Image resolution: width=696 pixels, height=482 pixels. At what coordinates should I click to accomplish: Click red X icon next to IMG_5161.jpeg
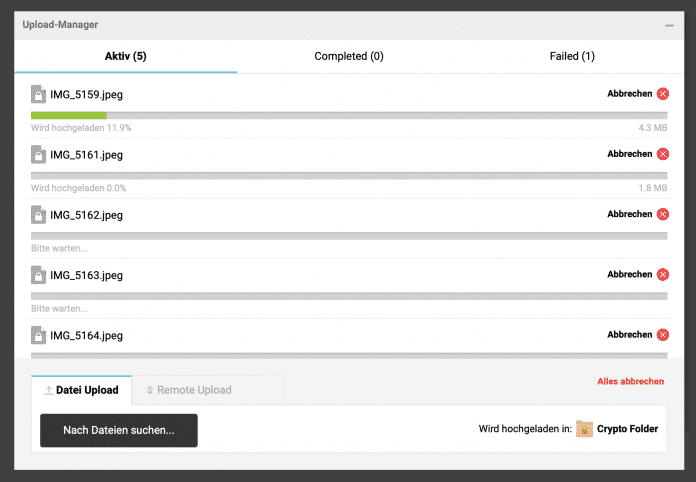[x=662, y=154]
